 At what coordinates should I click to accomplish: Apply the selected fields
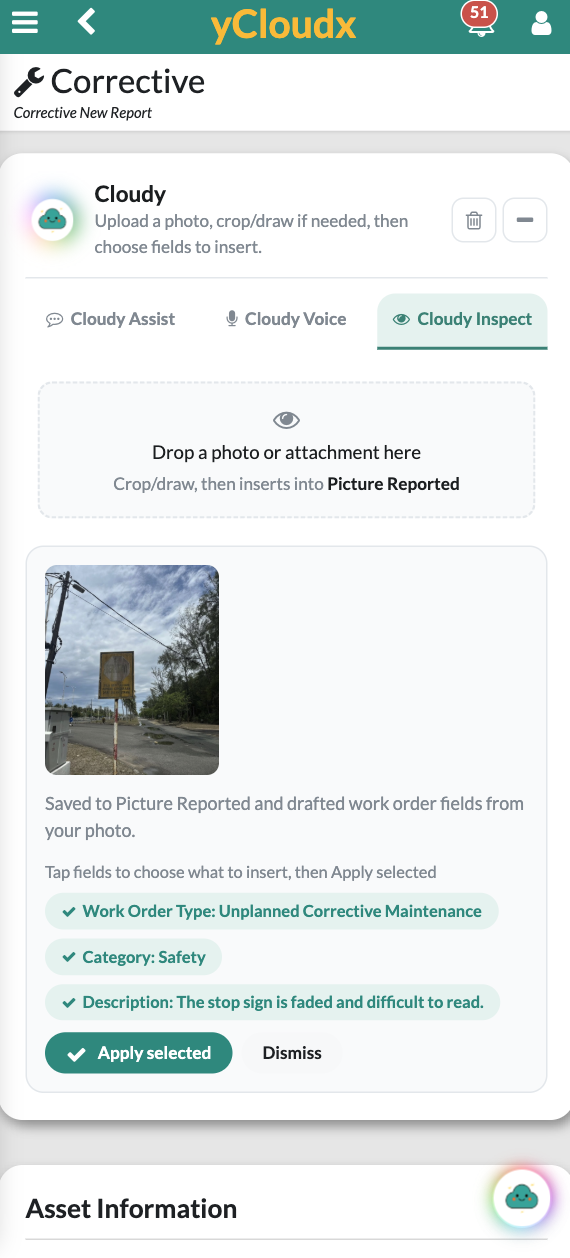tap(138, 1053)
